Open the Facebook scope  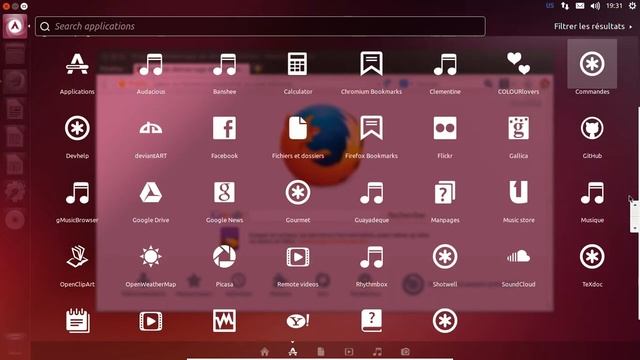[224, 128]
